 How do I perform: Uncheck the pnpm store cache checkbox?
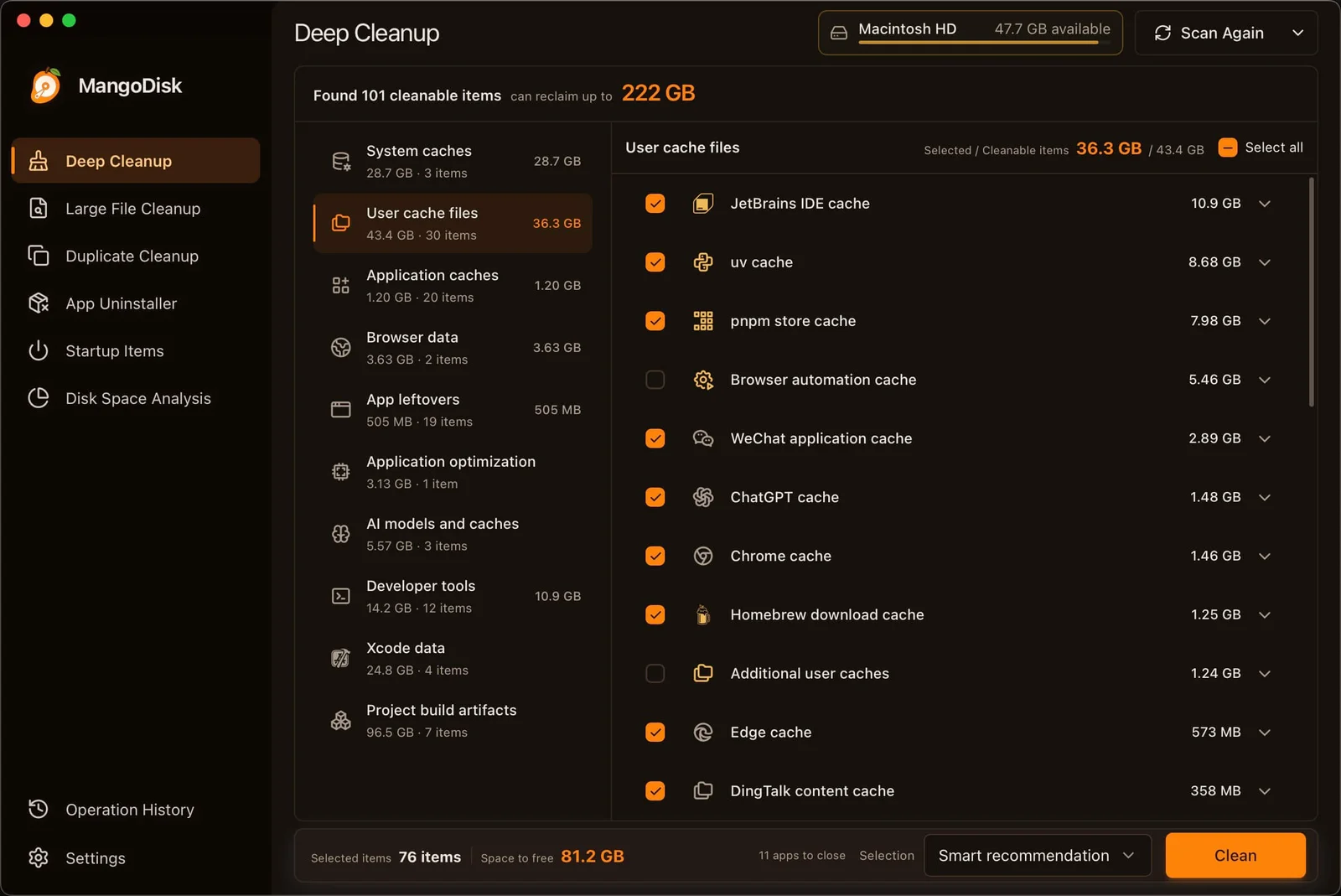tap(655, 321)
